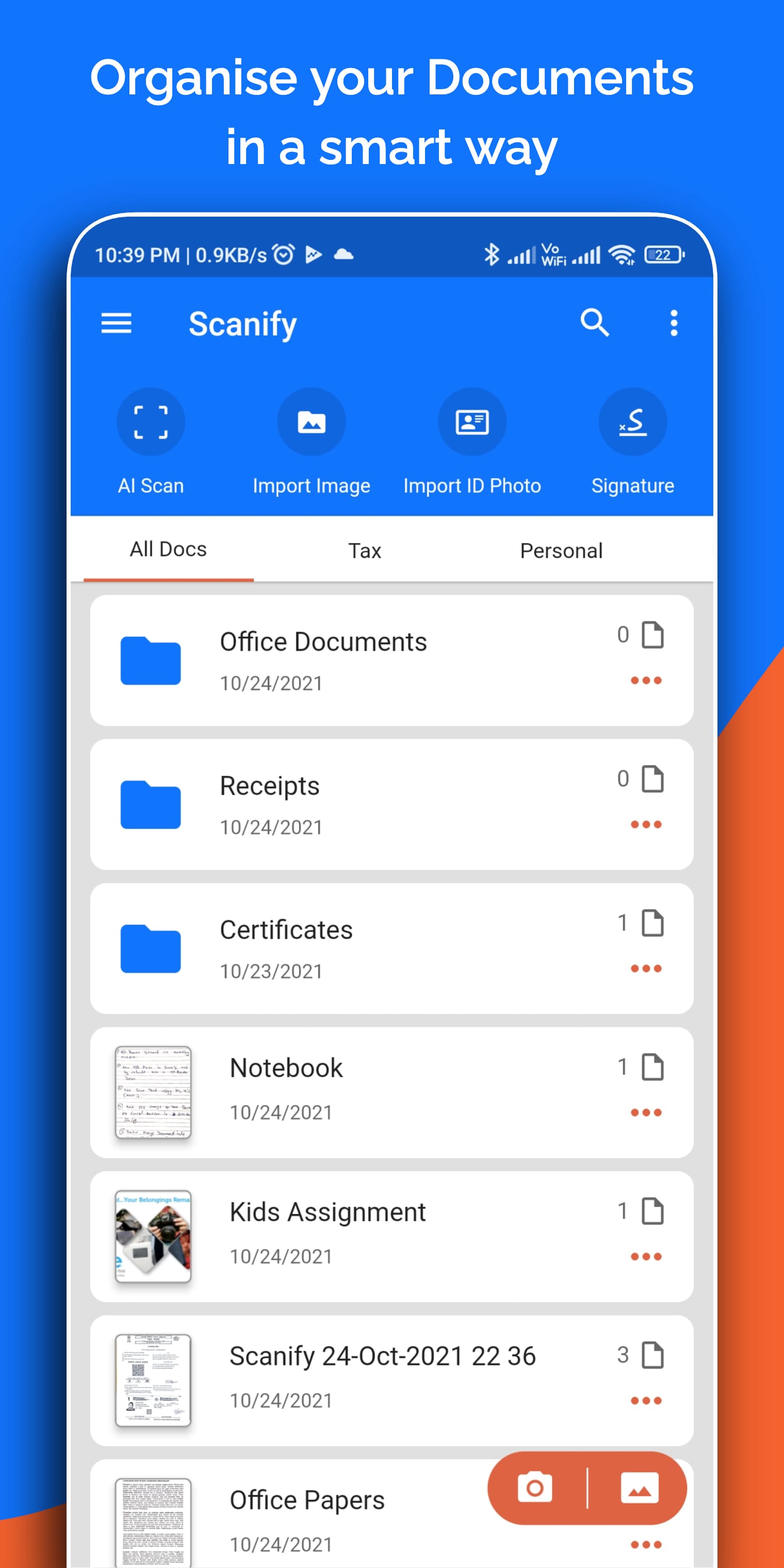The image size is (784, 1568).
Task: Open the Notebook document thumbnail
Action: pyautogui.click(x=153, y=1092)
